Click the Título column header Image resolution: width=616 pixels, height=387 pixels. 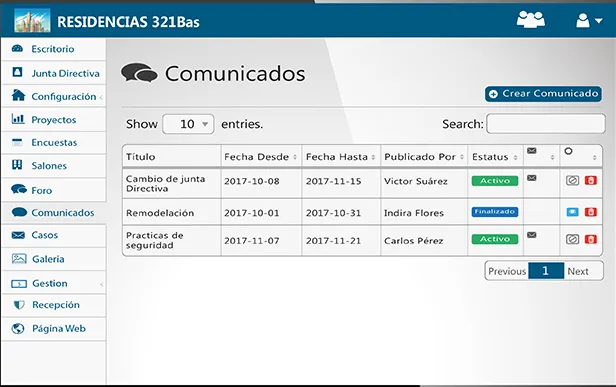coord(172,157)
